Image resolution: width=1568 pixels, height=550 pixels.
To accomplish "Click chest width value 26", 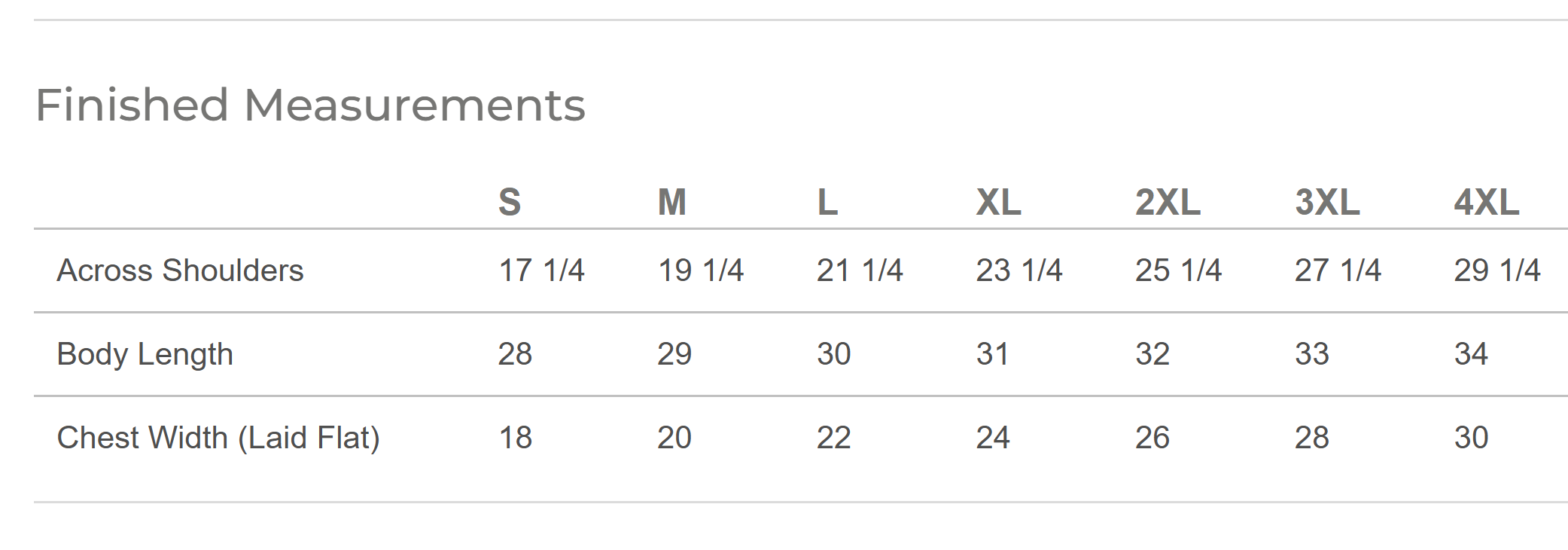I will tap(1152, 438).
